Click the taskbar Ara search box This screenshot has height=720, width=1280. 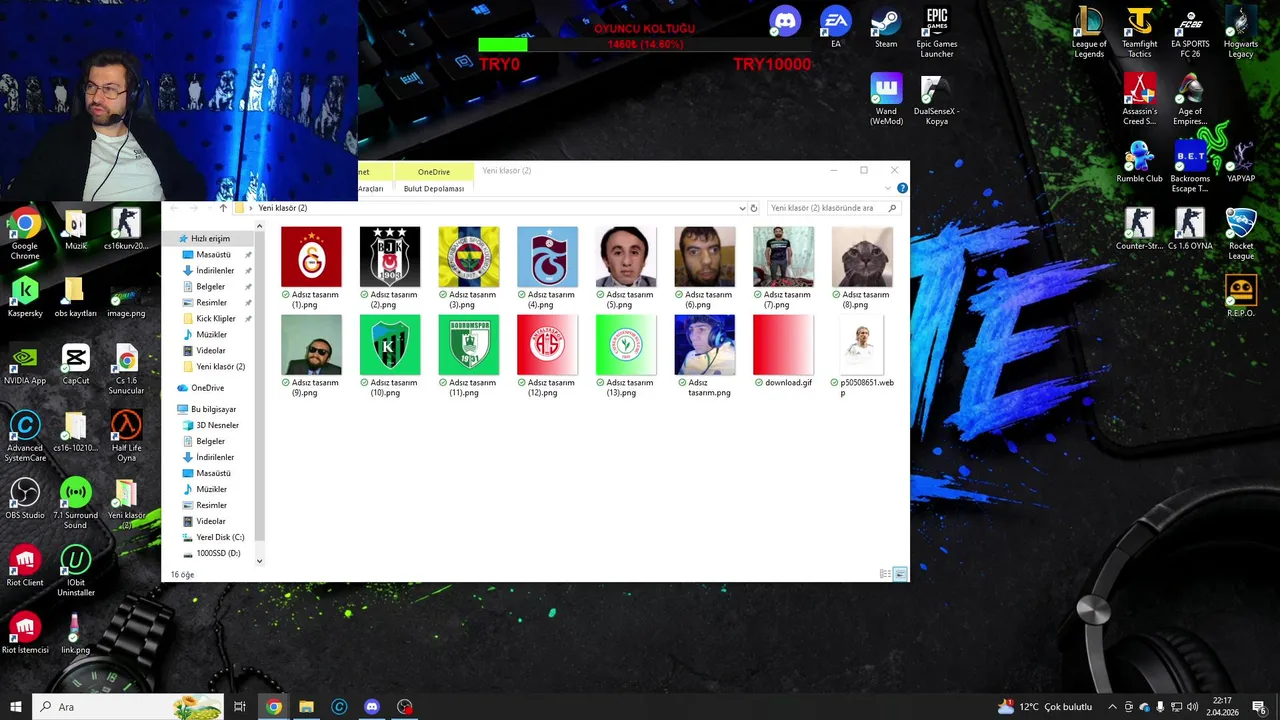pyautogui.click(x=129, y=707)
